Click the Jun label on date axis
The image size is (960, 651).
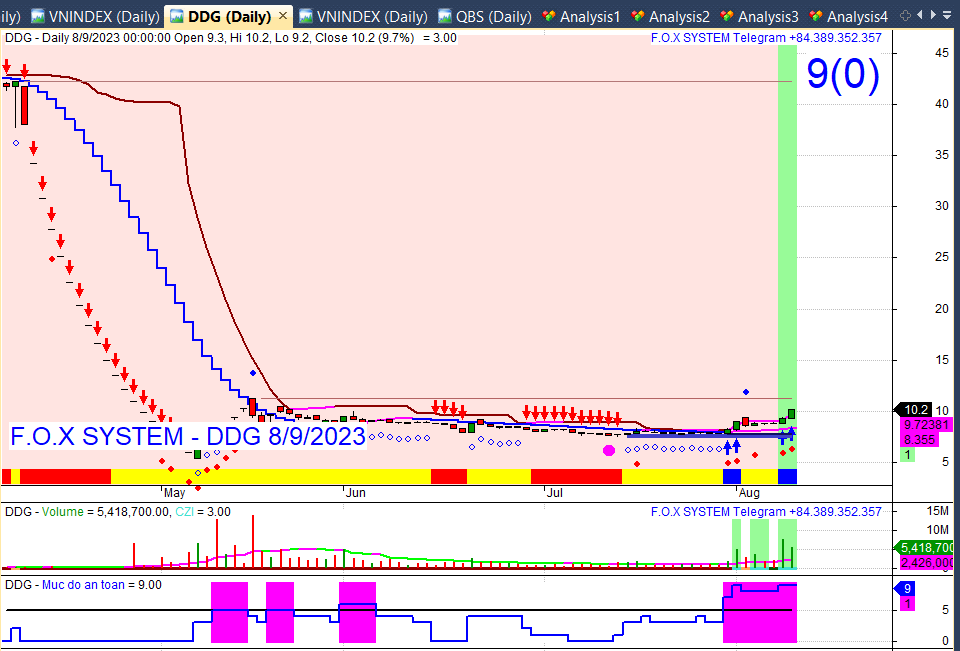[x=355, y=493]
